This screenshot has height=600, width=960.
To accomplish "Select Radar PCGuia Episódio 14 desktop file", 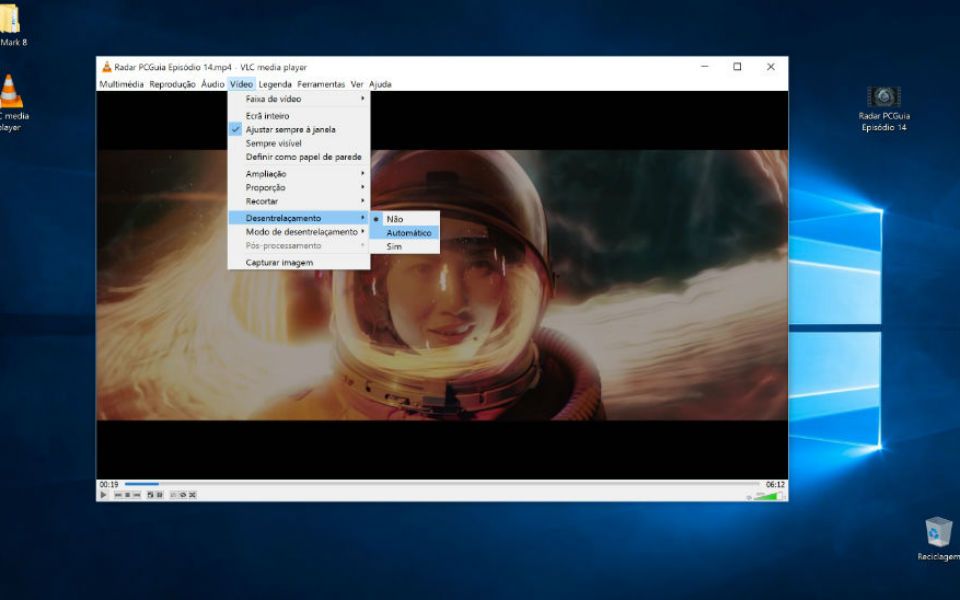I will [883, 109].
